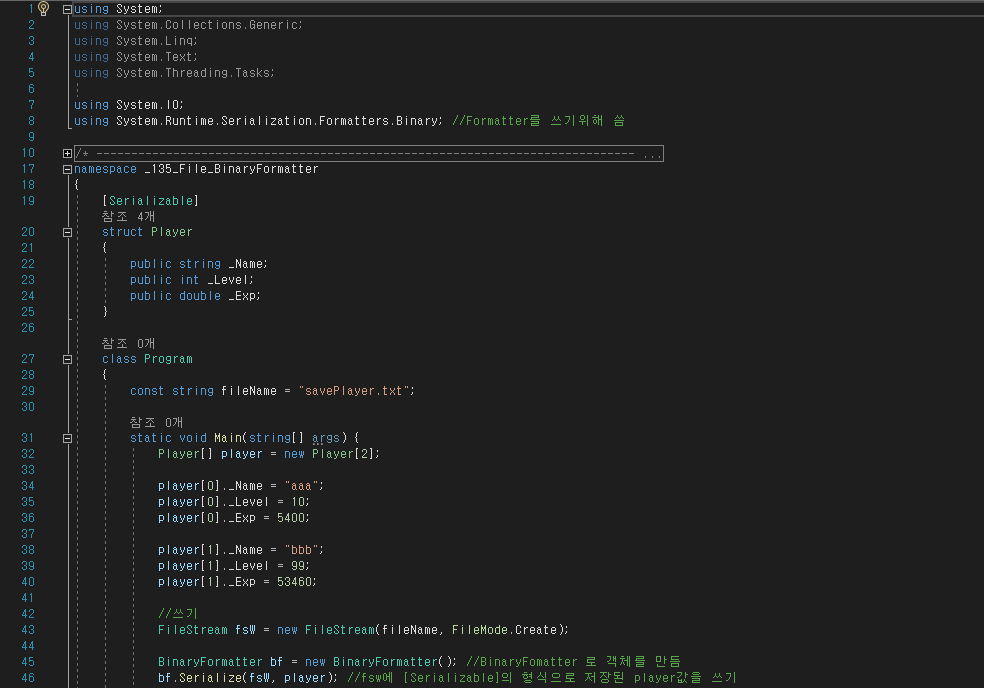Screen dimensions: 984x688
Task: Click 'using System.Linq;' on line 3
Action: [136, 41]
